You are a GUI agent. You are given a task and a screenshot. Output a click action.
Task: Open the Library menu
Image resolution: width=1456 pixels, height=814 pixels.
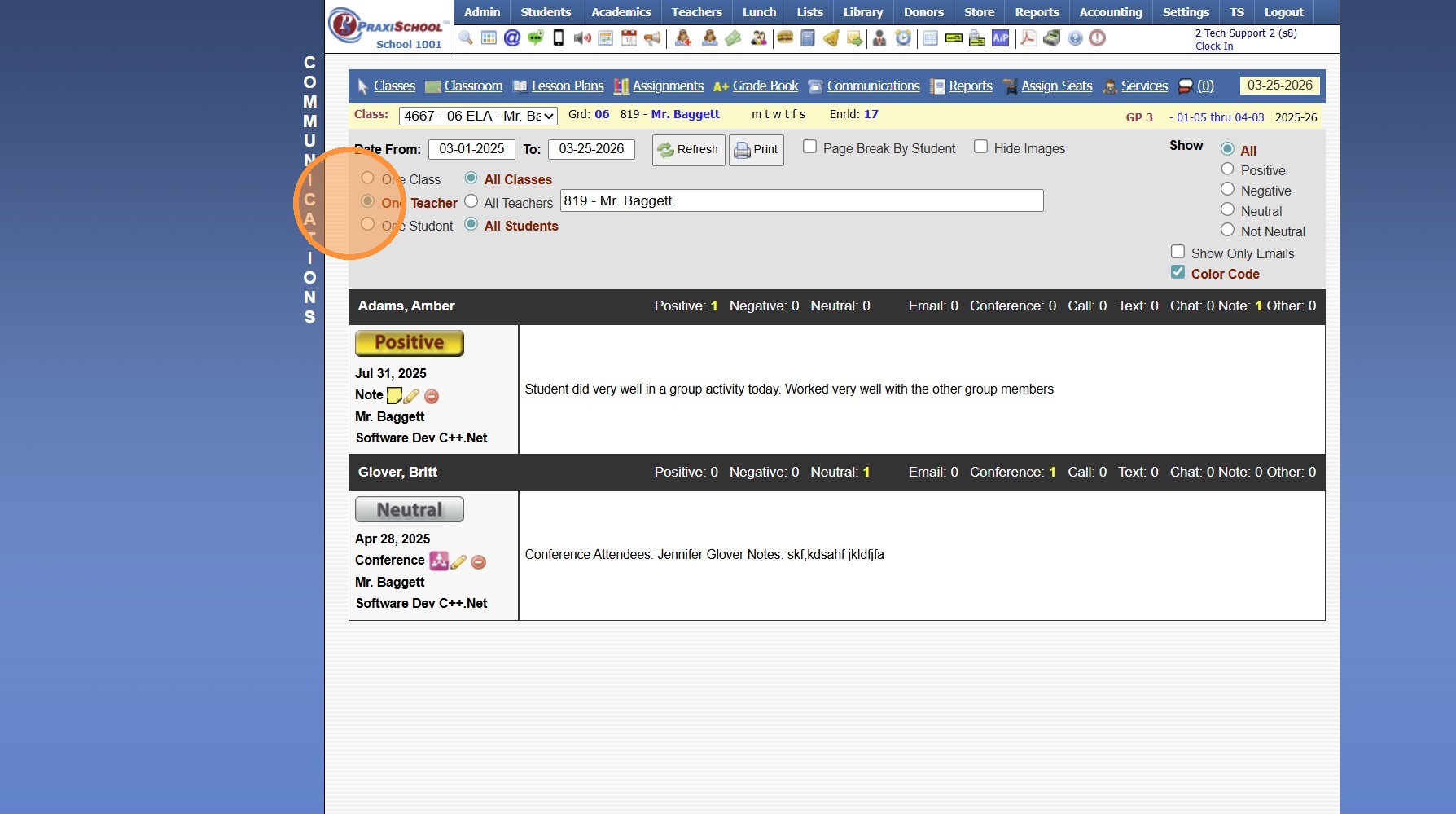863,12
